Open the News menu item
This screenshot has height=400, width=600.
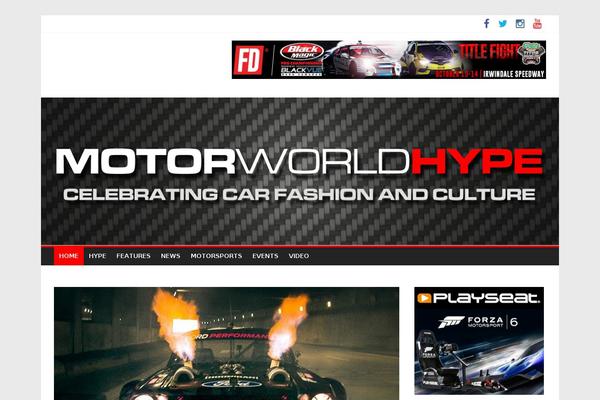tap(170, 256)
